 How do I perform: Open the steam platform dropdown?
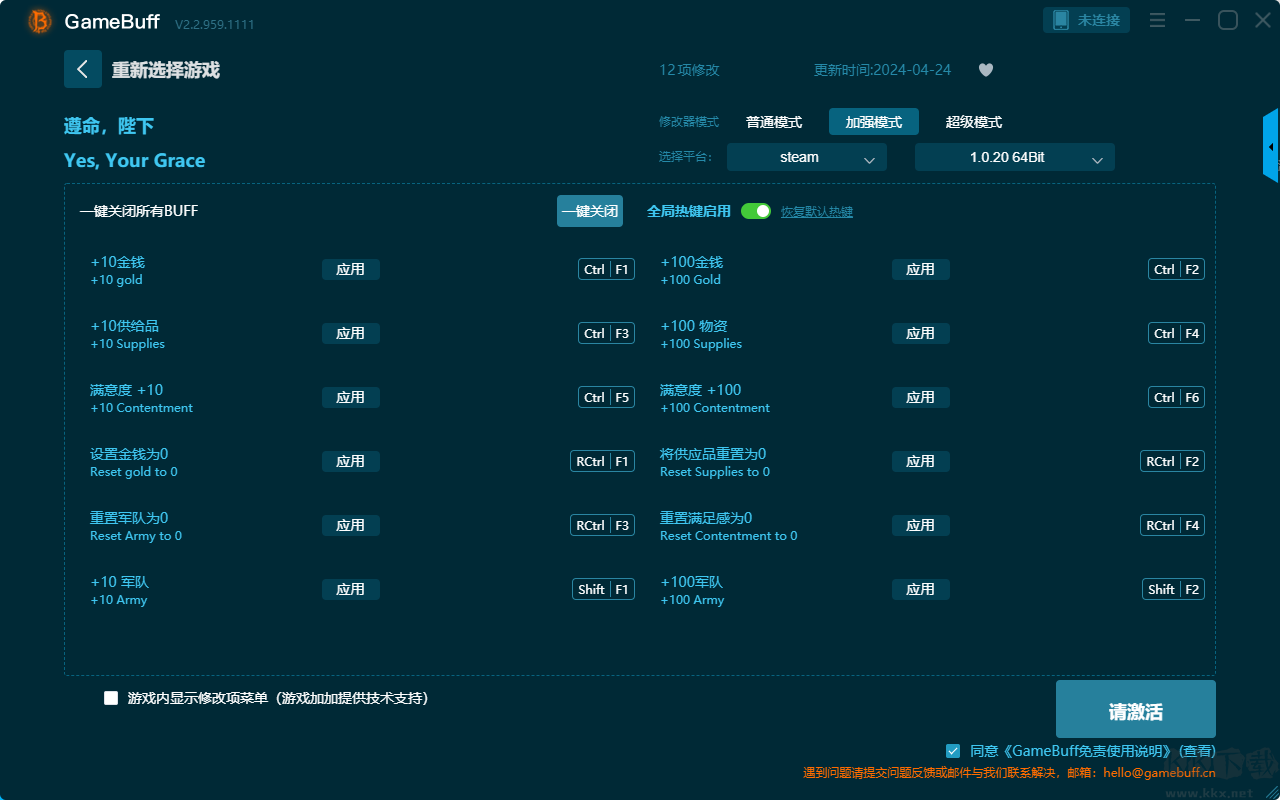click(x=806, y=157)
